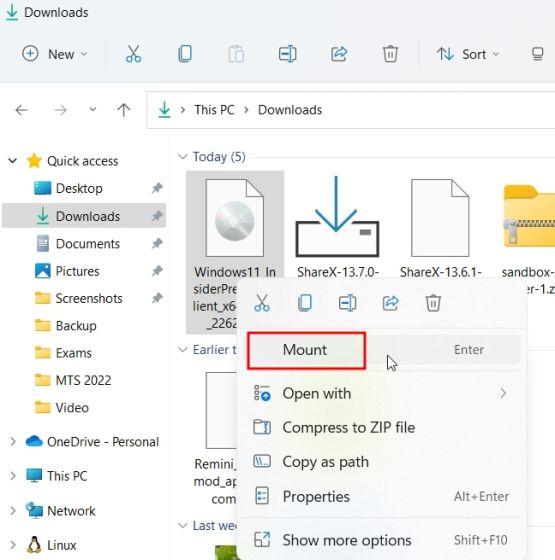The height and width of the screenshot is (560, 555).
Task: Click the Cut icon in the top toolbar
Action: (x=134, y=54)
